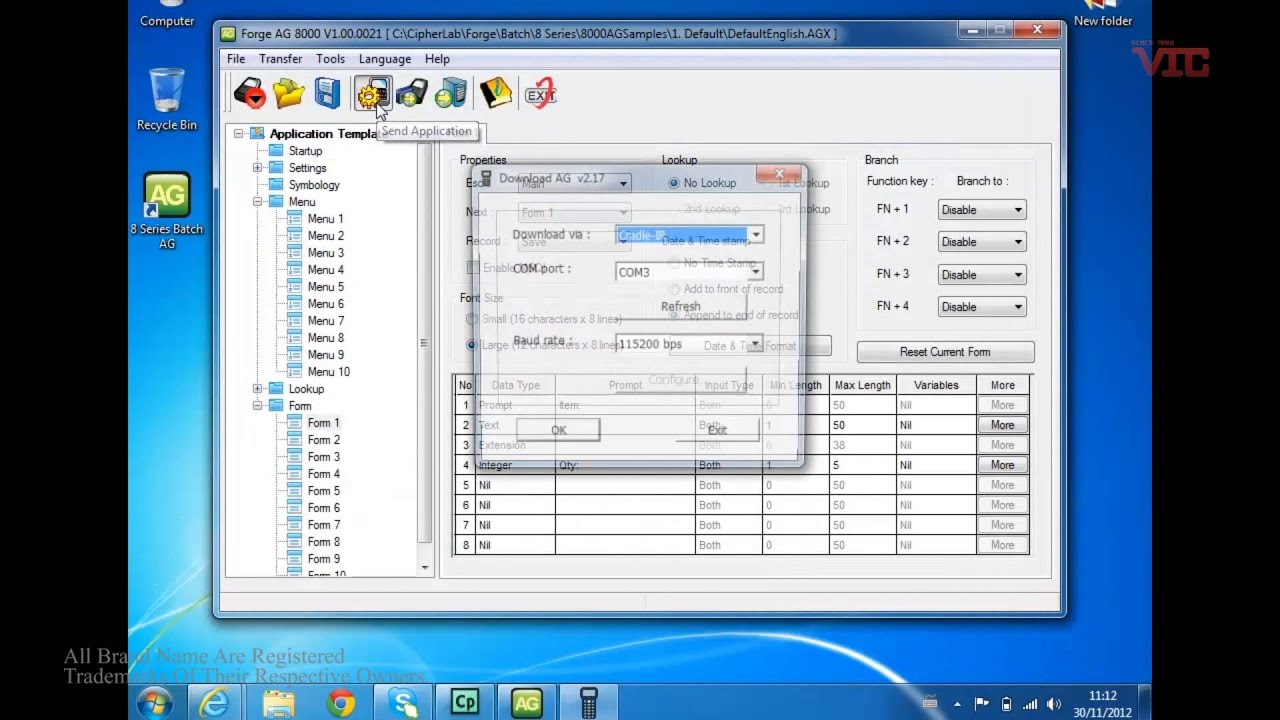Expand the Settings tree node
Image resolution: width=1280 pixels, height=720 pixels.
(x=257, y=168)
